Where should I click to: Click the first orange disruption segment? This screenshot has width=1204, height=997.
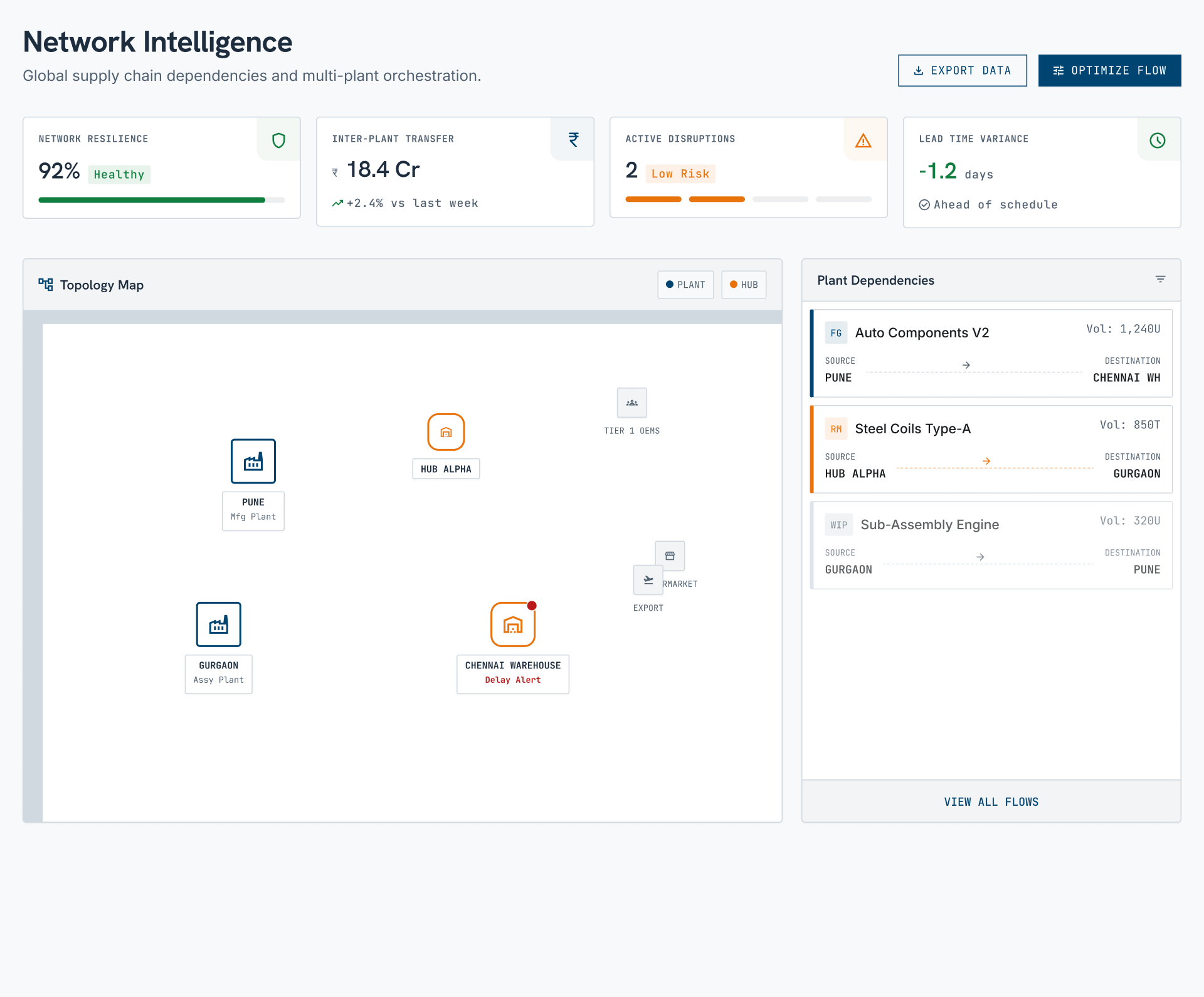click(x=653, y=199)
